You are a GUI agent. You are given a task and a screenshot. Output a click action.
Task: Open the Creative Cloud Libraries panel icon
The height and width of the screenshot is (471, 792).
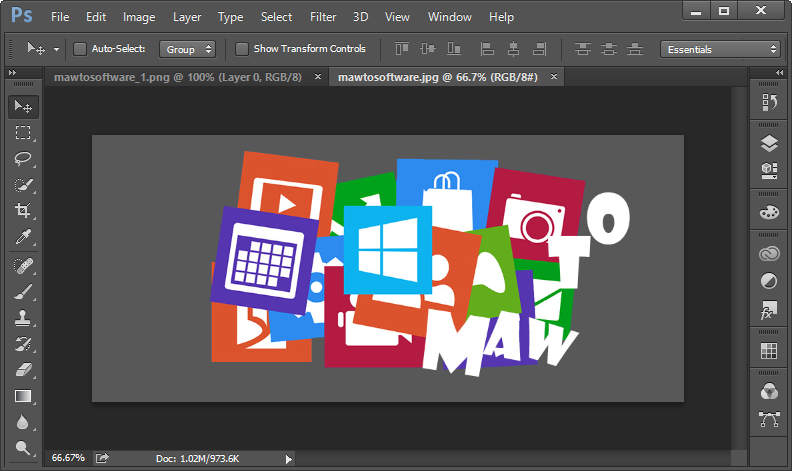(x=769, y=253)
